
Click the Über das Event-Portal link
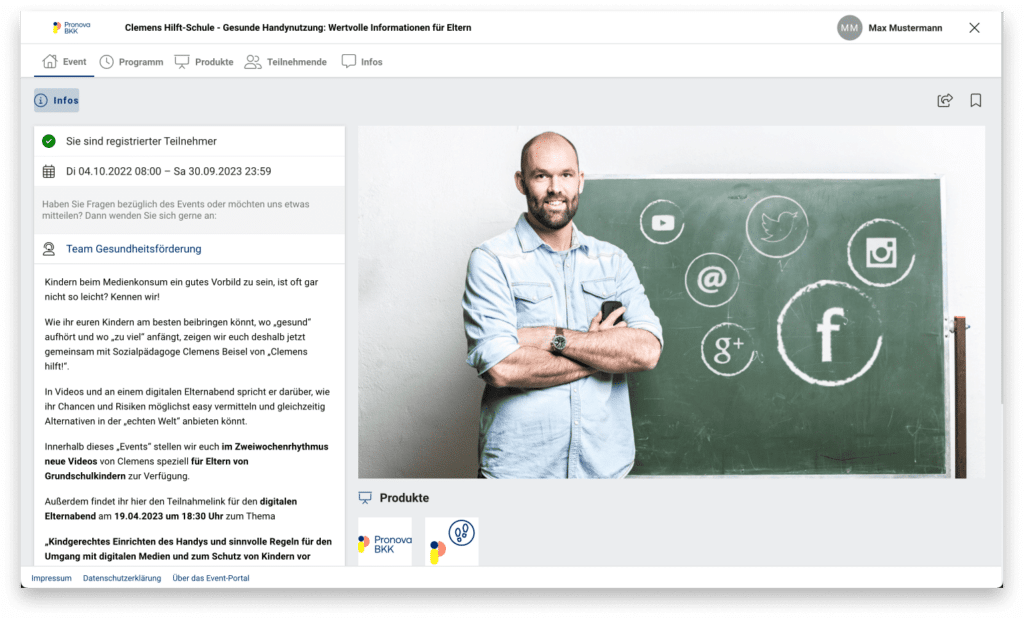(x=211, y=578)
